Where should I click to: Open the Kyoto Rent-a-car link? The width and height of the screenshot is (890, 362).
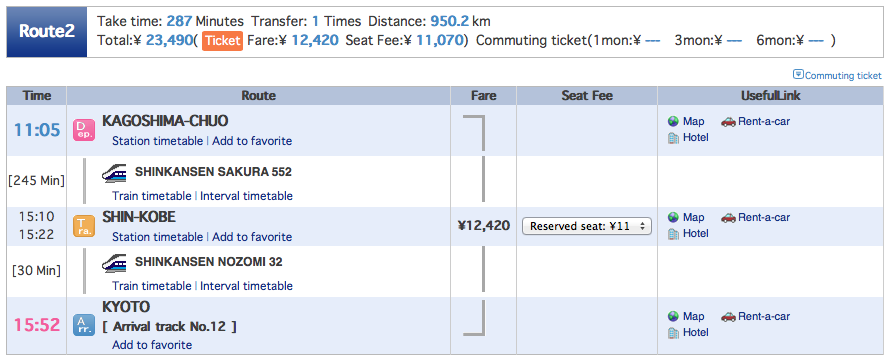point(764,316)
